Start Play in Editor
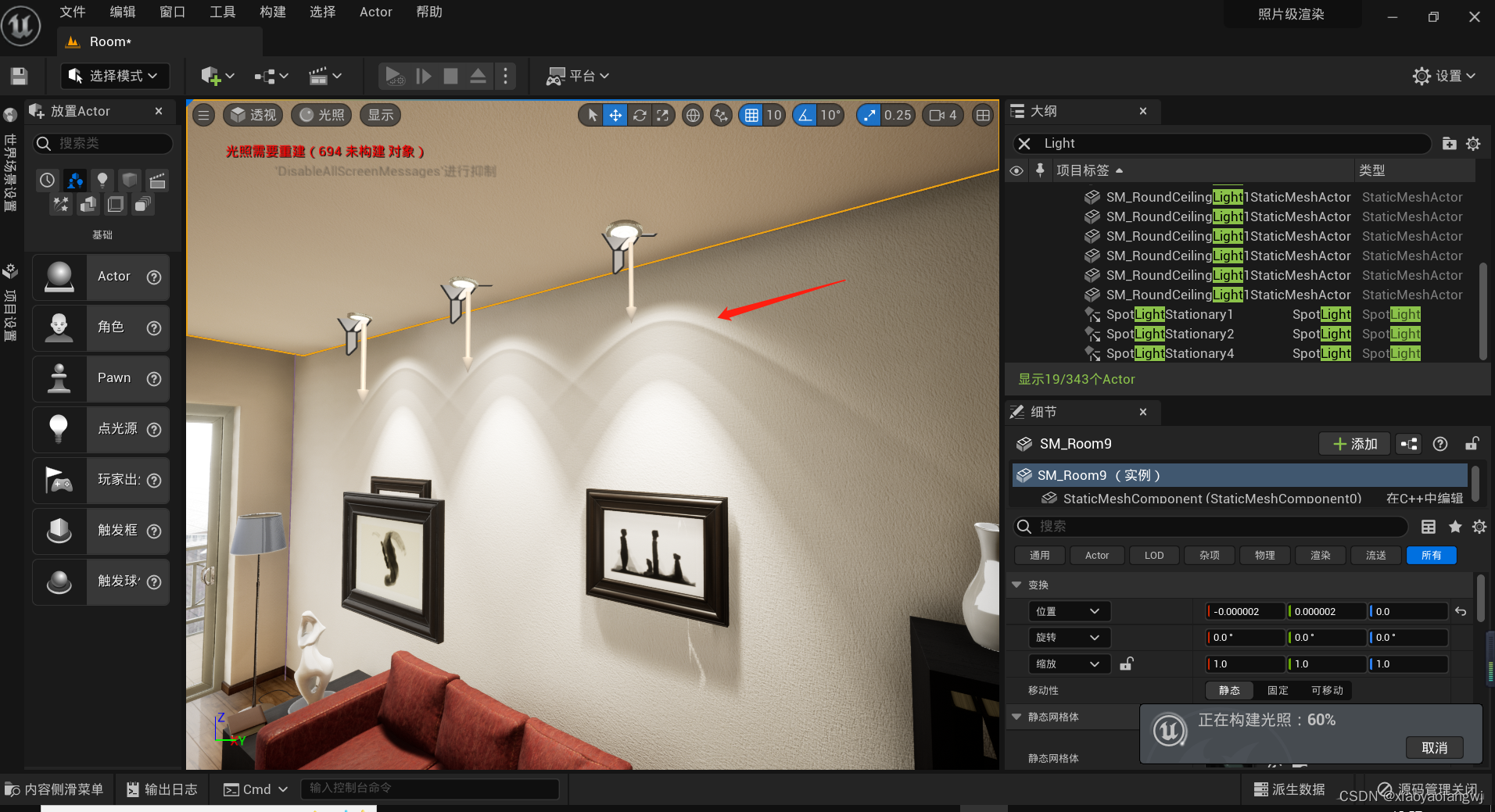Image resolution: width=1495 pixels, height=812 pixels. 394,76
